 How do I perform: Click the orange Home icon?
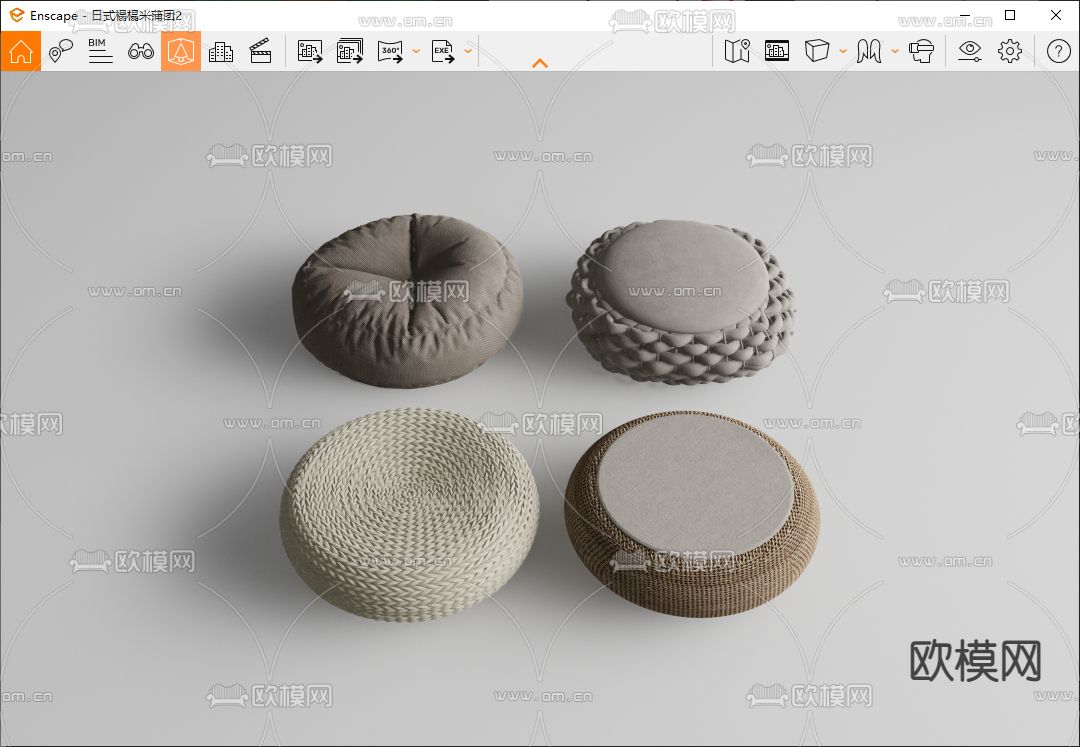click(20, 51)
